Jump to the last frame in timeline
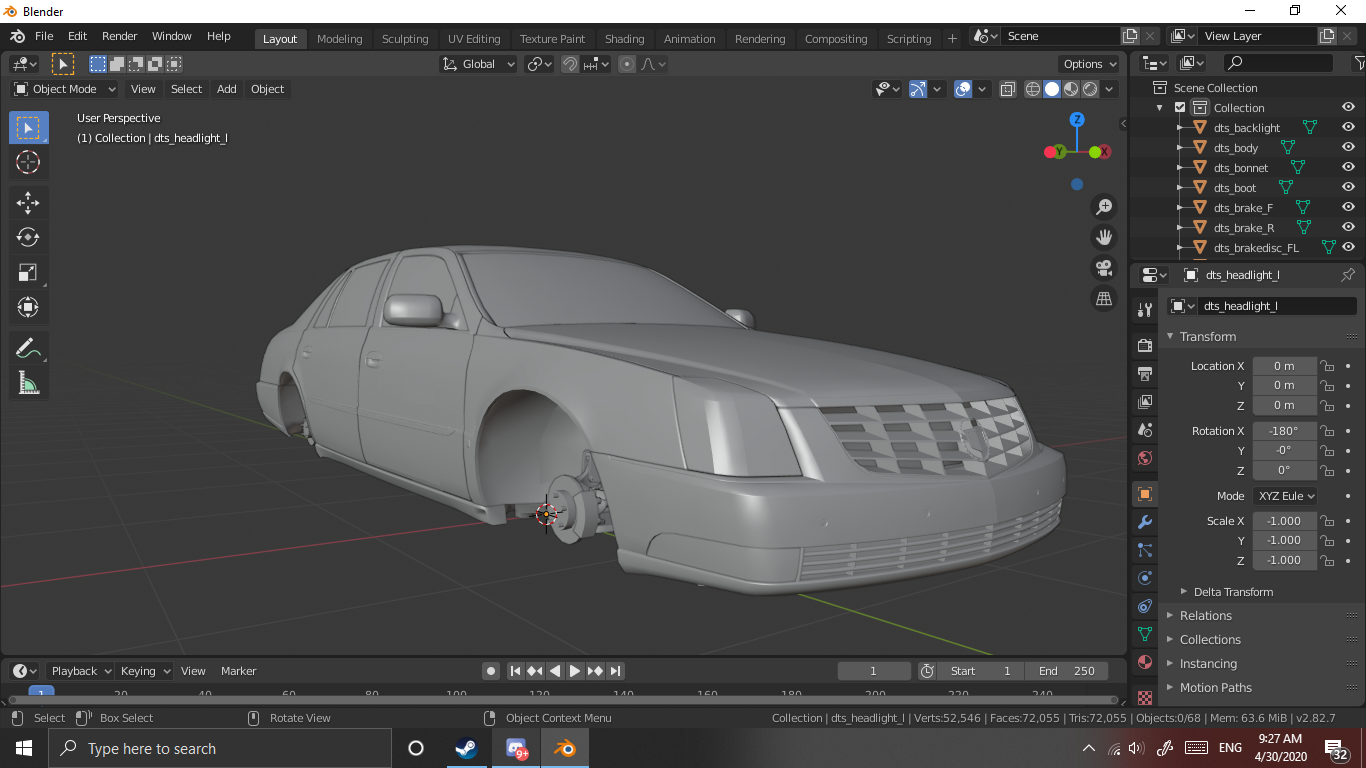Screen dimensions: 1366x768 [616, 671]
